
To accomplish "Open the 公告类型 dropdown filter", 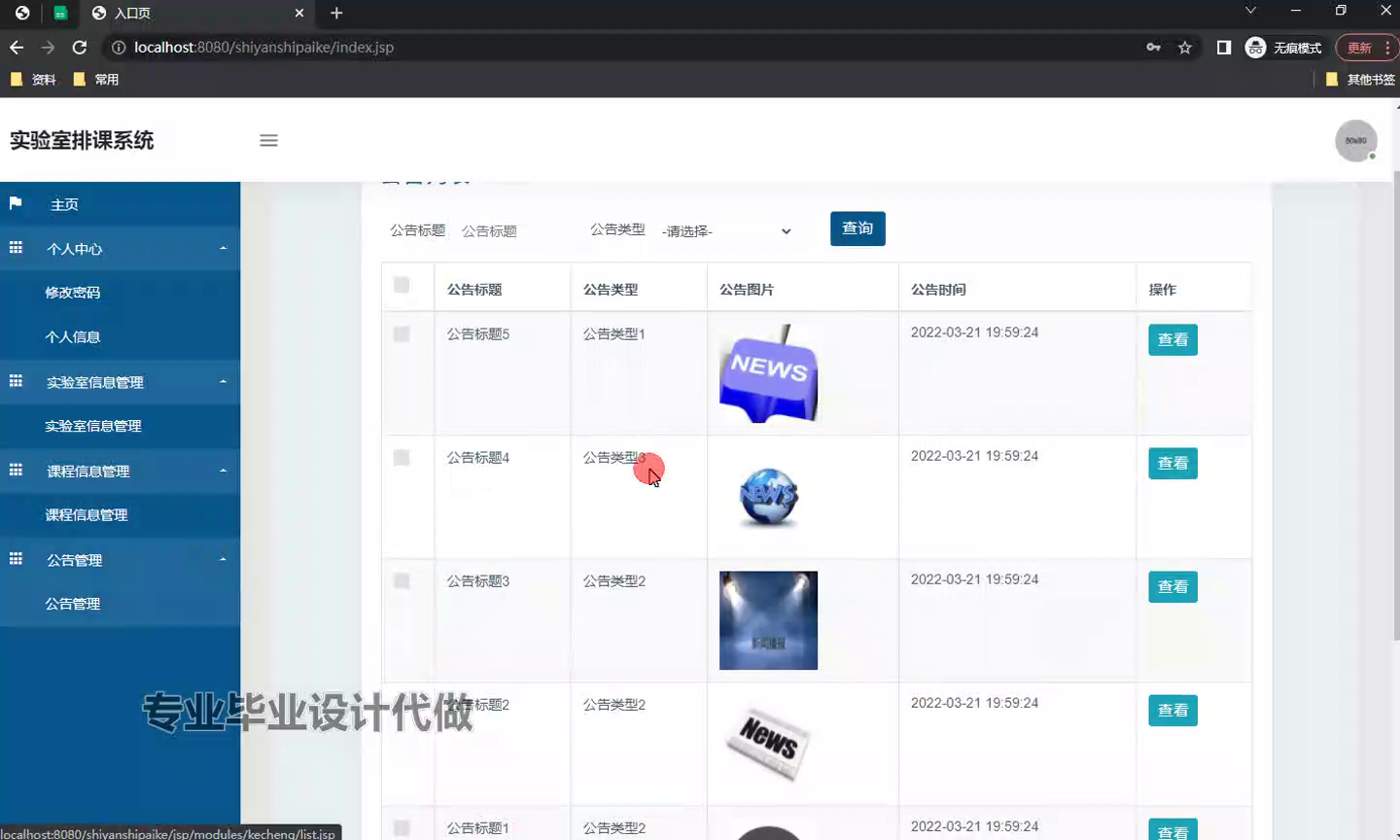I will (x=727, y=231).
